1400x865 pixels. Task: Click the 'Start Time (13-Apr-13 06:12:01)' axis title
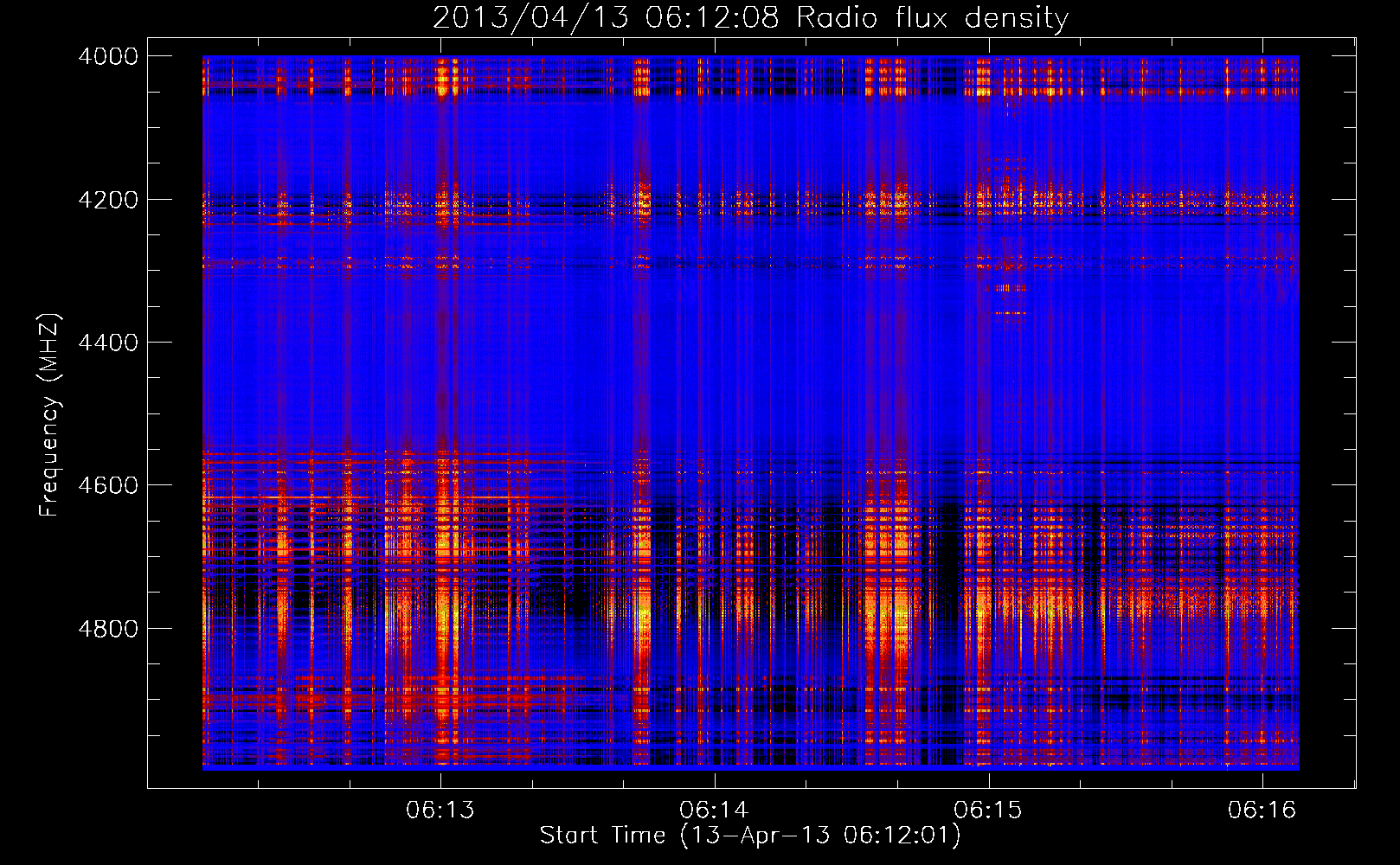(x=750, y=836)
